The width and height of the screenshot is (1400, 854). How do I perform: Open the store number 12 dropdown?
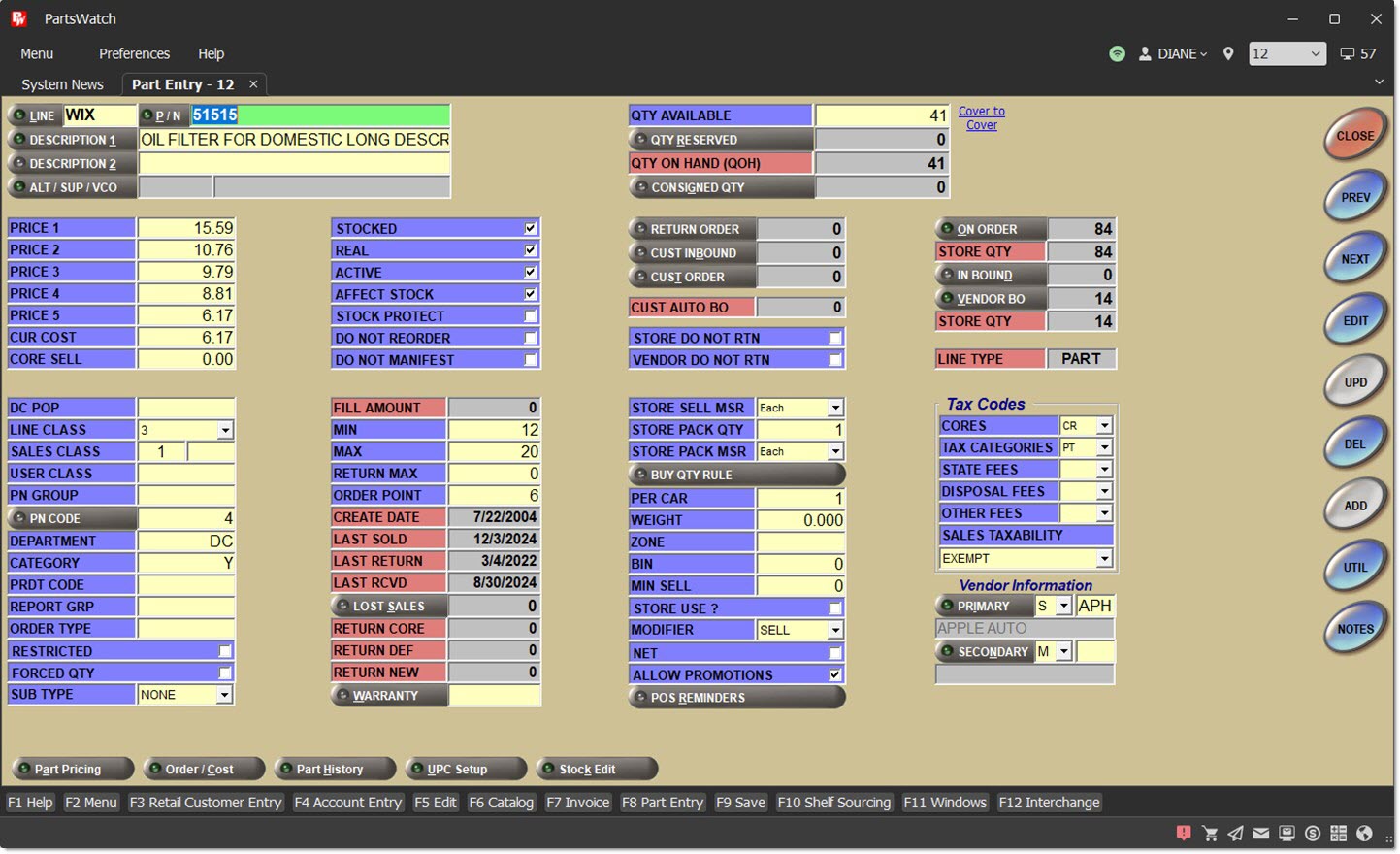point(1286,54)
